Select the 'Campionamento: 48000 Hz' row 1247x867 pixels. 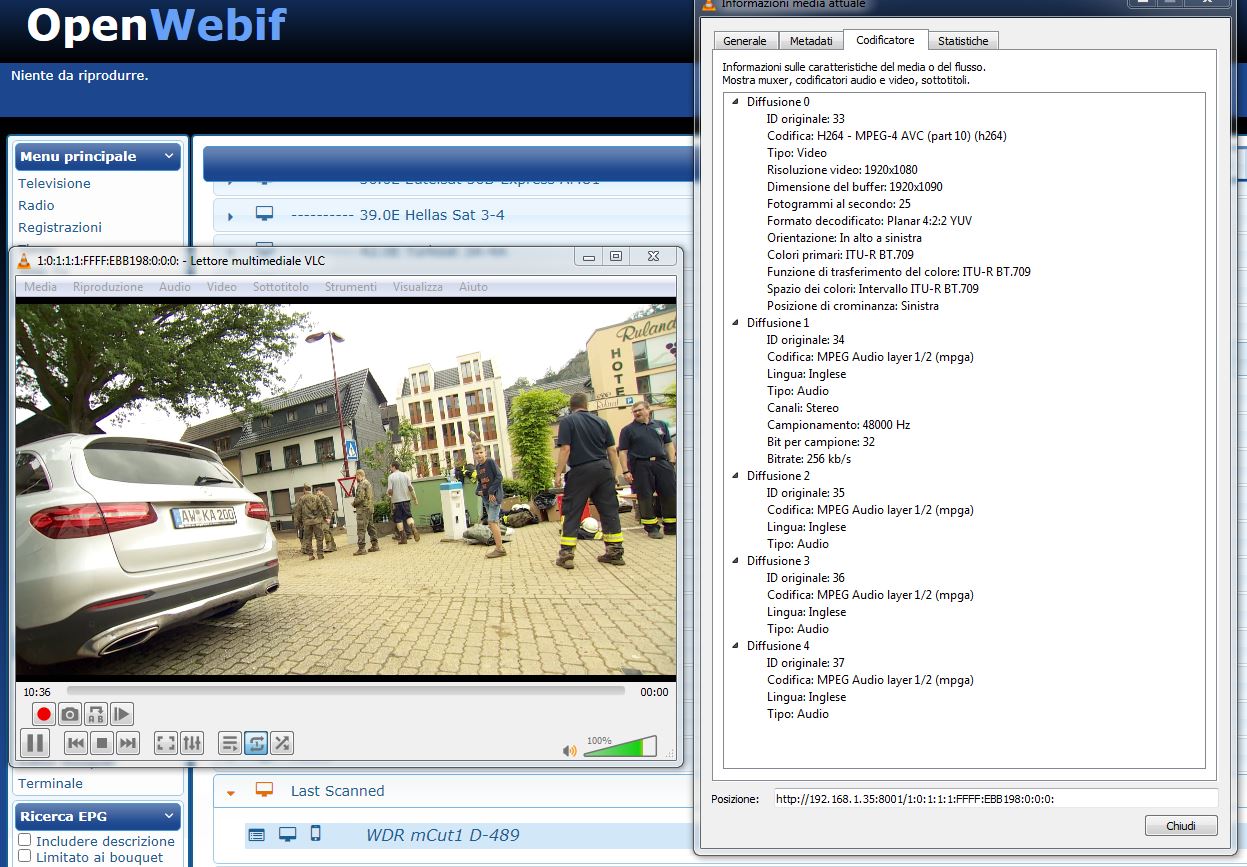(838, 425)
